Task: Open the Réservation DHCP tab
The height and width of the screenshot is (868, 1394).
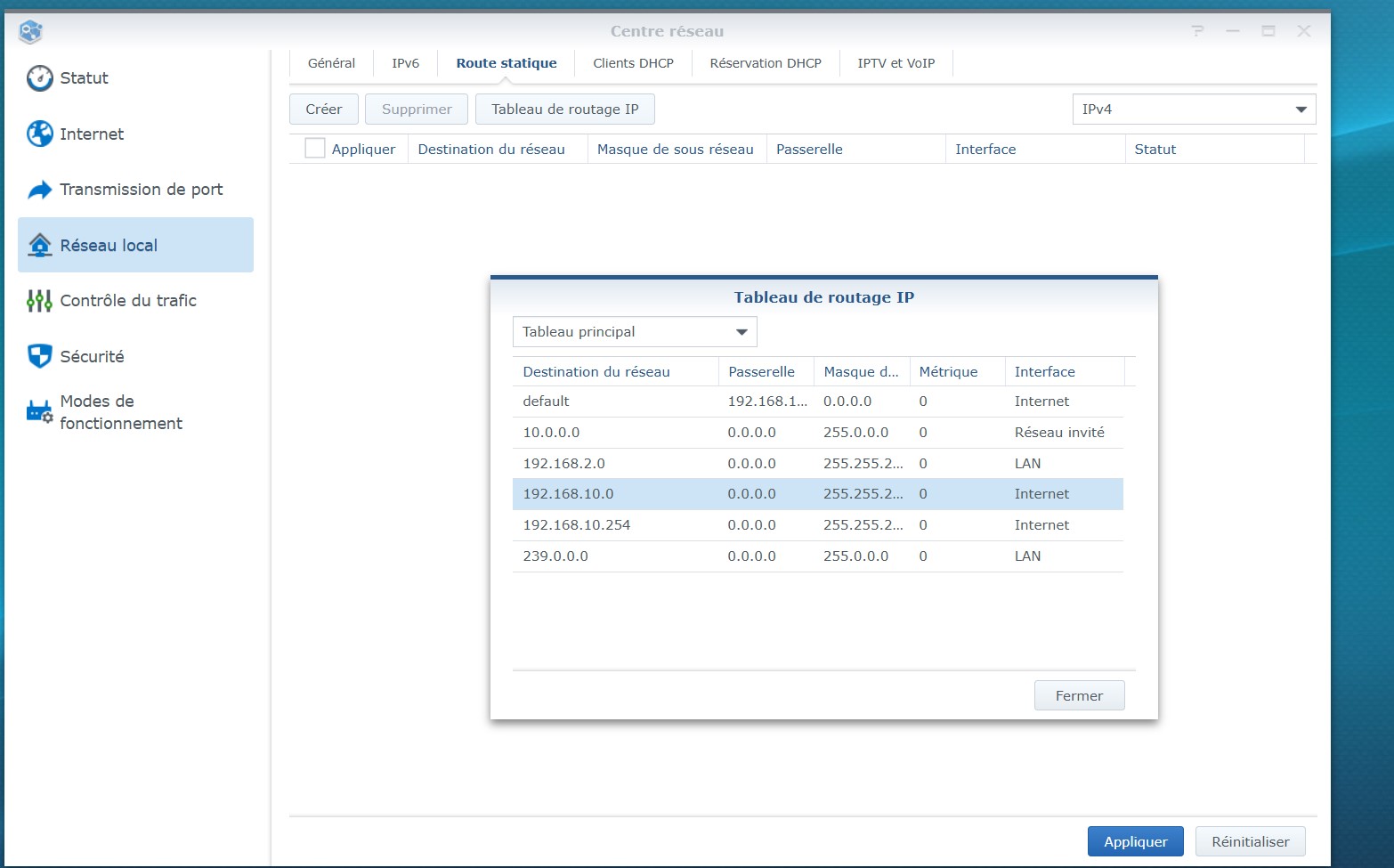Action: 766,63
